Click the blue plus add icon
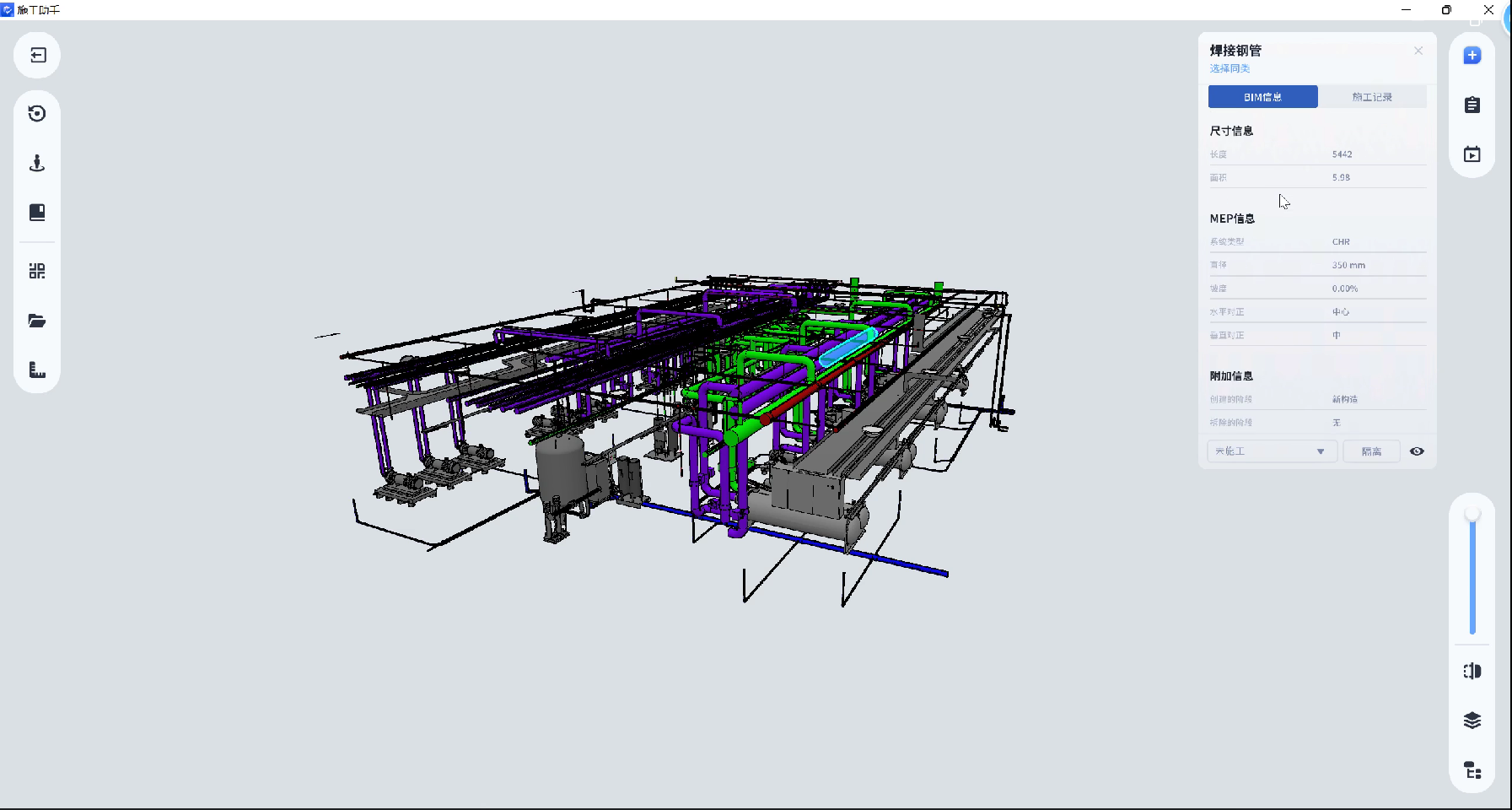This screenshot has height=810, width=1512. pyautogui.click(x=1472, y=55)
